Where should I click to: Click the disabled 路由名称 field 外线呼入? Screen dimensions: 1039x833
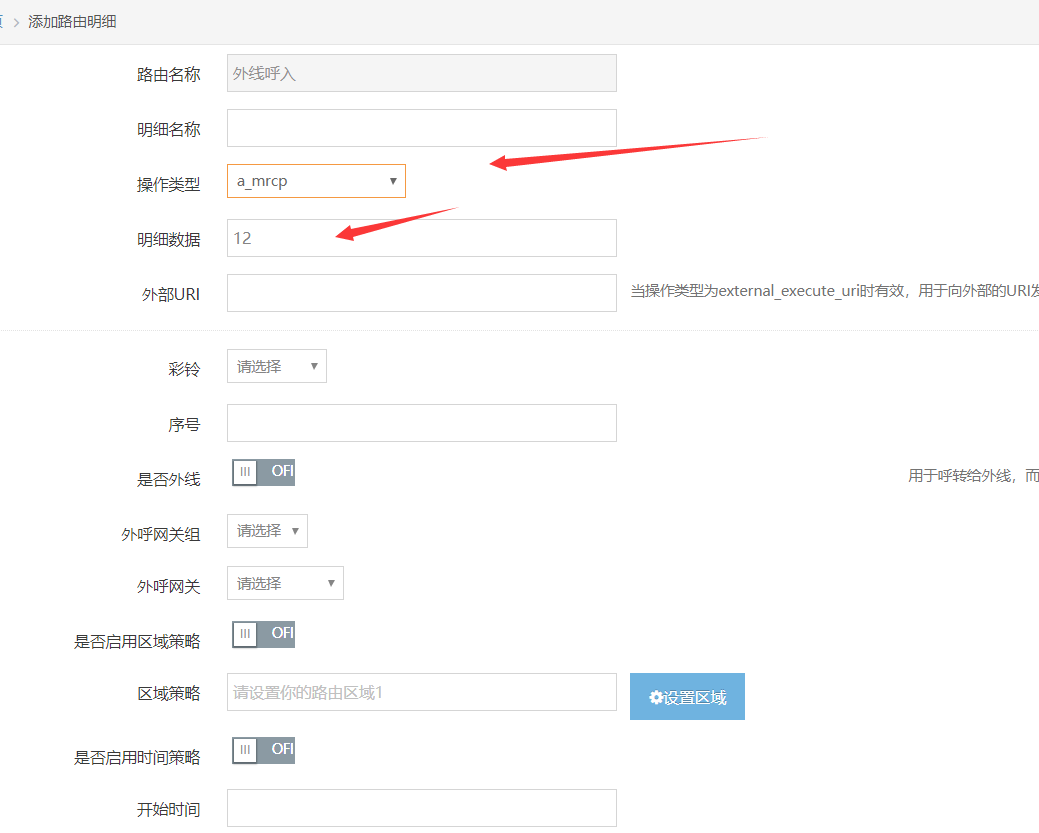[421, 73]
